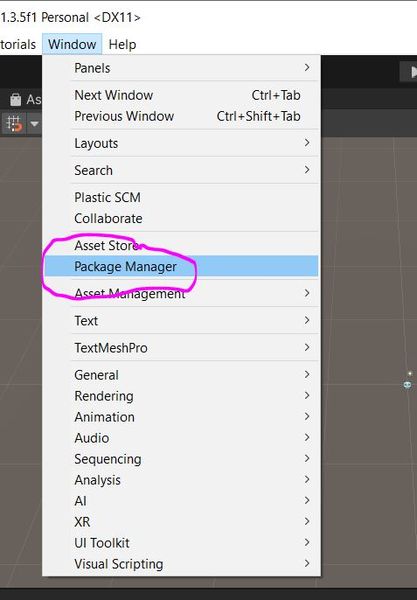Expand the Visual Scripting submenu
The image size is (417, 600).
tap(181, 564)
